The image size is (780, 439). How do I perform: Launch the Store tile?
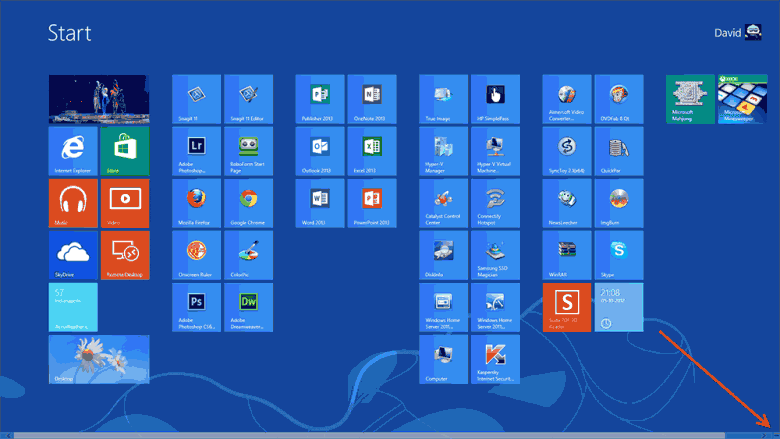pyautogui.click(x=125, y=151)
